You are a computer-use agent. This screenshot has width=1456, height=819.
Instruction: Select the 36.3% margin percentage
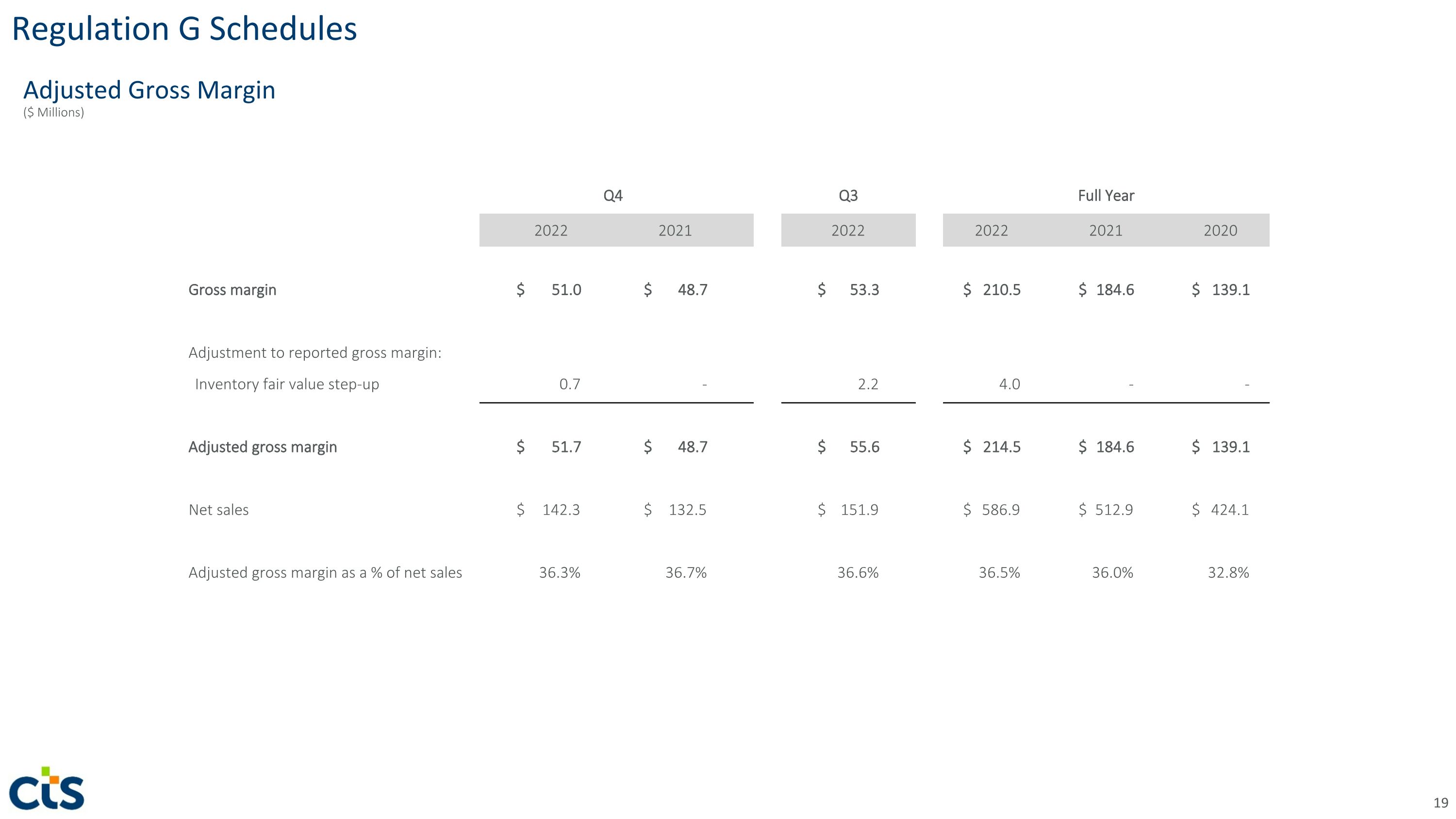pos(560,572)
